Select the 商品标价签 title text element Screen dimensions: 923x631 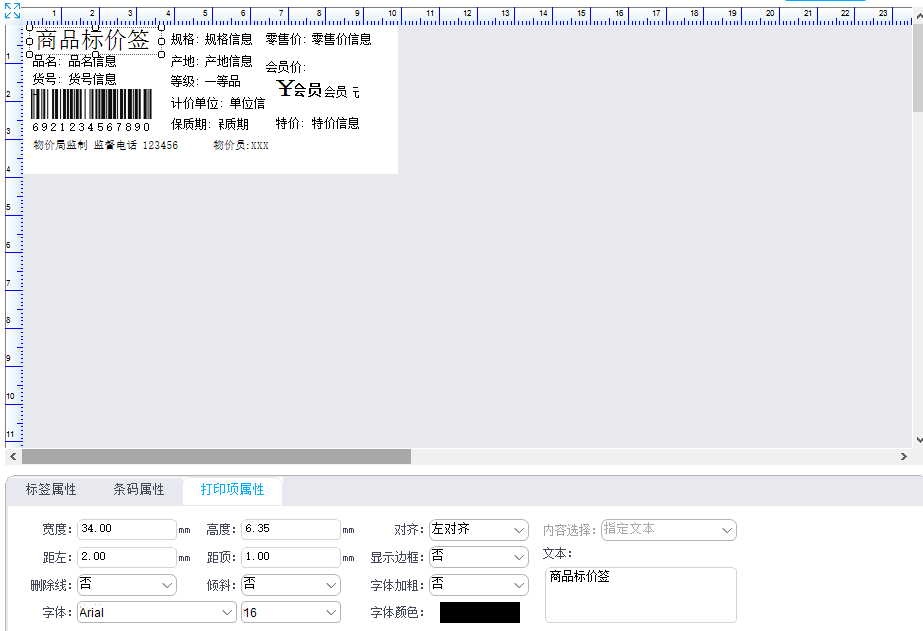point(93,40)
